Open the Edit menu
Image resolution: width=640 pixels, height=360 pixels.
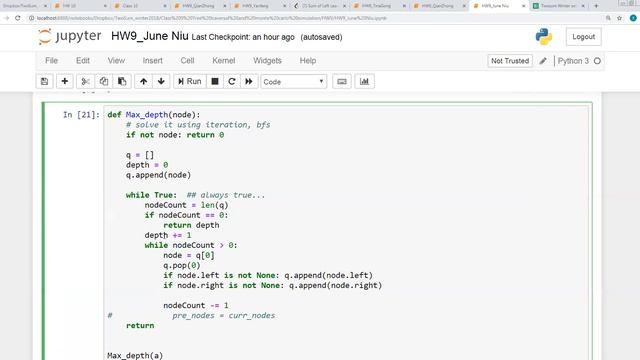coord(82,60)
